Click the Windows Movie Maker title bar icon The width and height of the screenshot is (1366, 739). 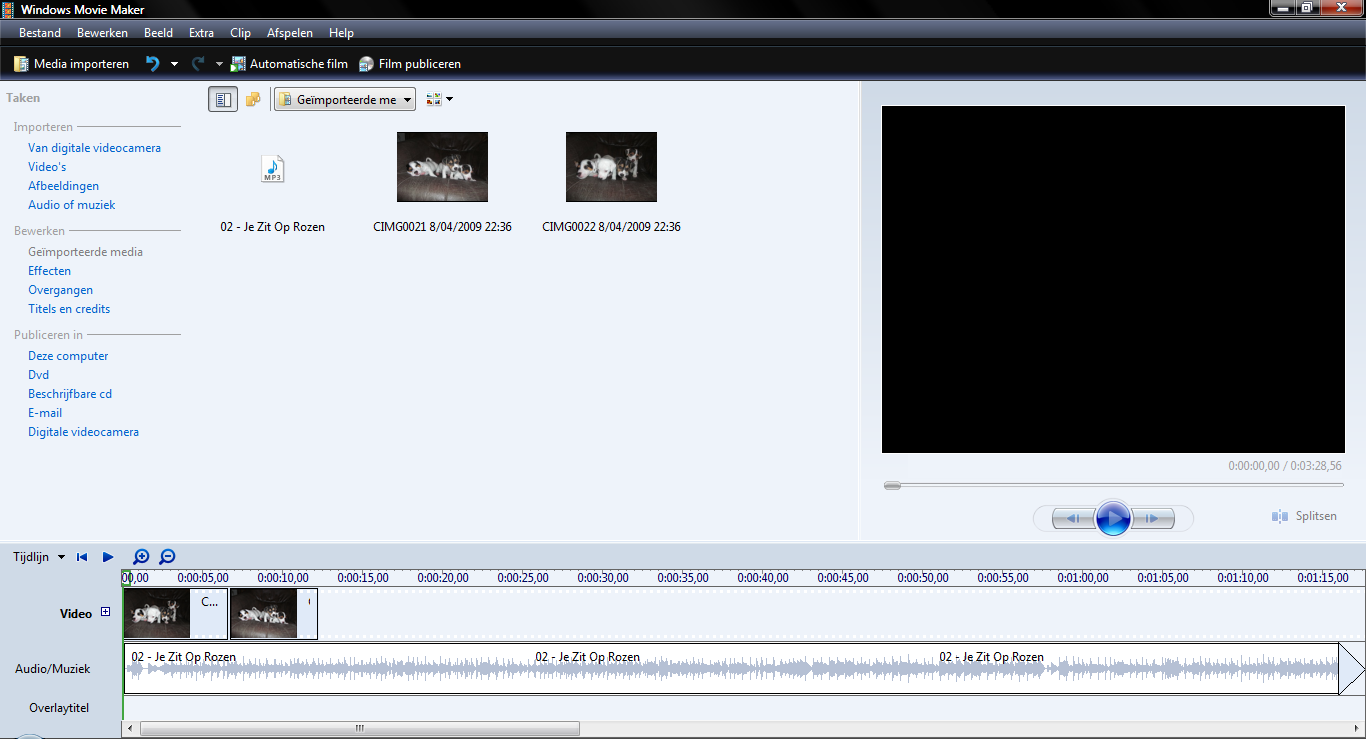[x=9, y=10]
